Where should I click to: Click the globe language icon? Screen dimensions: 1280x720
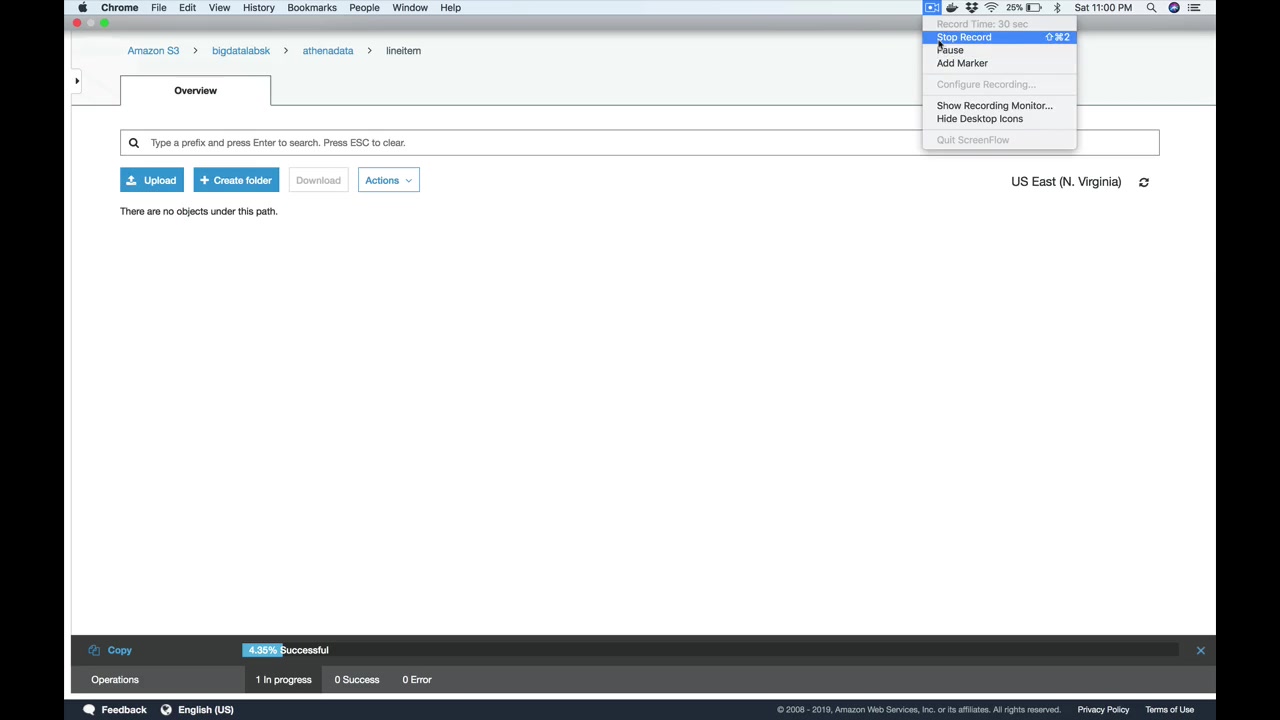pos(166,709)
